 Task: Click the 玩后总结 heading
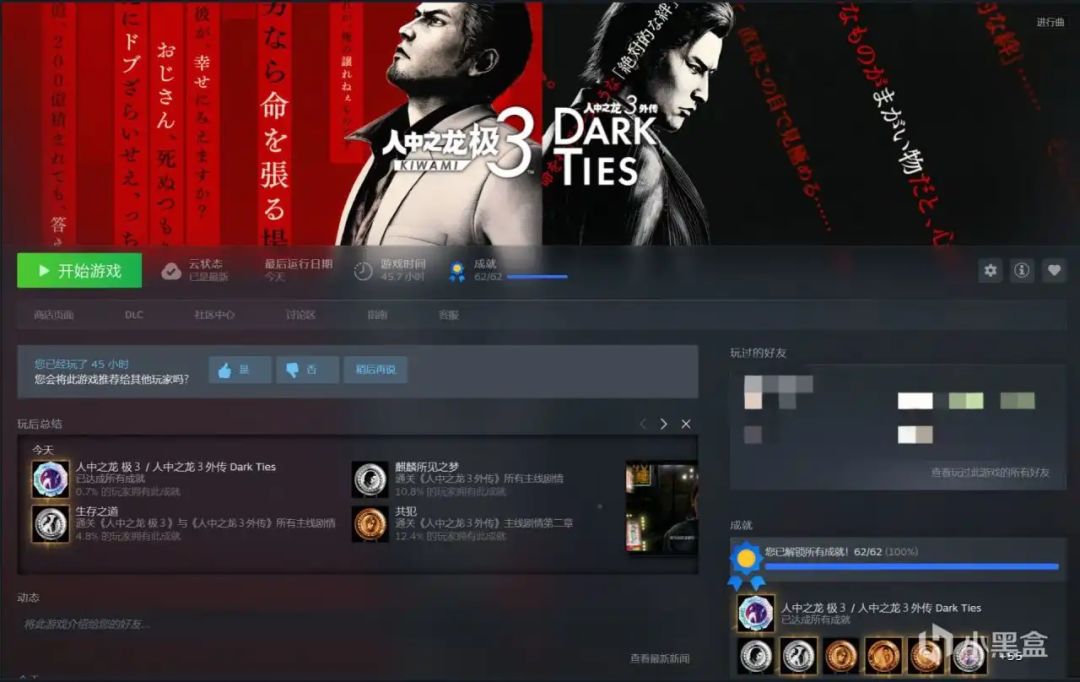[39, 424]
